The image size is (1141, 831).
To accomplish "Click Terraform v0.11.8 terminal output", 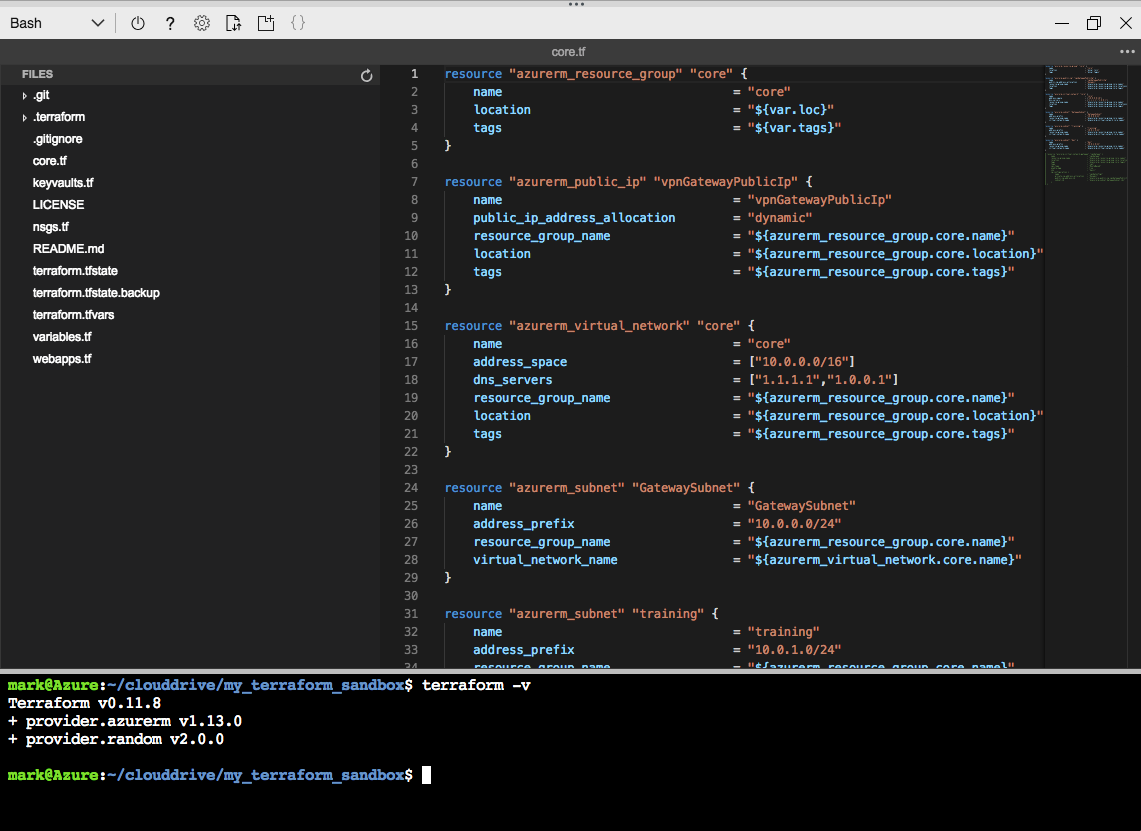I will (84, 704).
